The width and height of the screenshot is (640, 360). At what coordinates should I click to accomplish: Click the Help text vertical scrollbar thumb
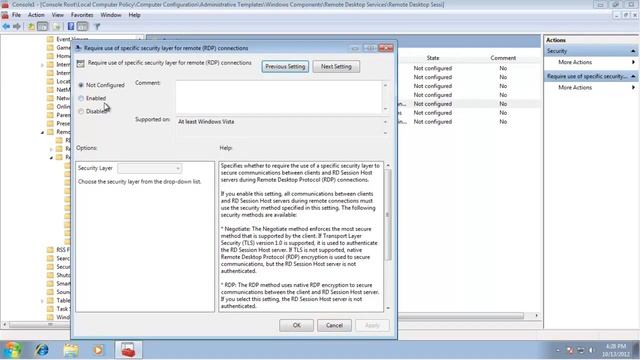tap(388, 215)
